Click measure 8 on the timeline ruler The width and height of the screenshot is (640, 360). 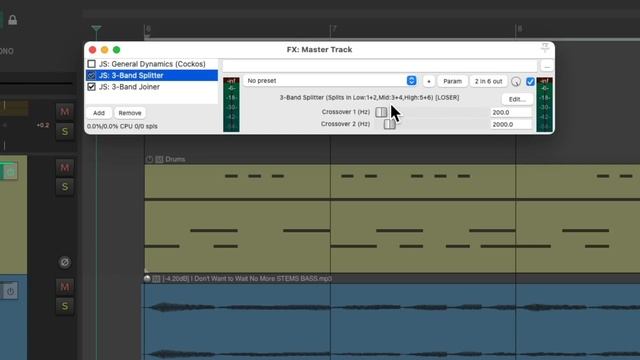[x=520, y=29]
